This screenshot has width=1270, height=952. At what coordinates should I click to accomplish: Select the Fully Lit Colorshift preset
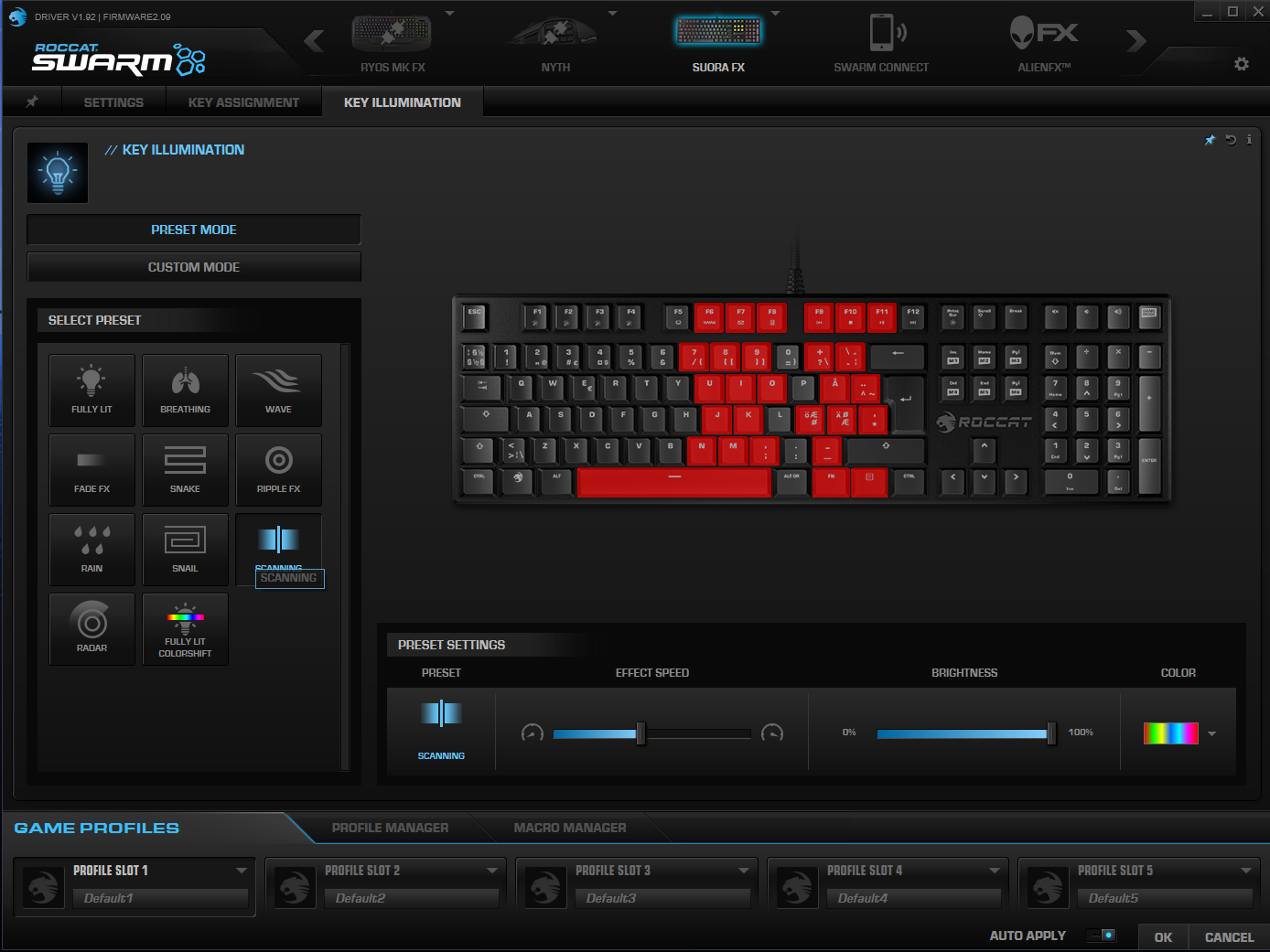click(x=185, y=629)
